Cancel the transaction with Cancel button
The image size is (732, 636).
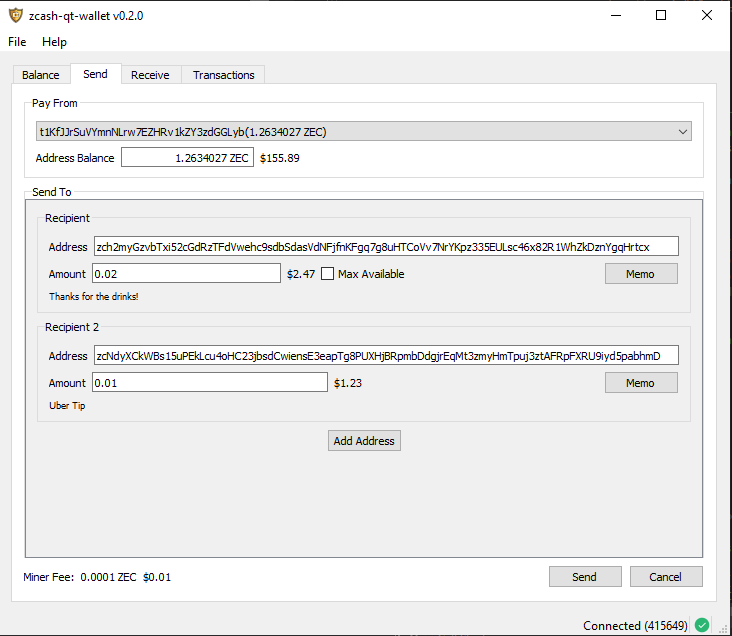click(666, 577)
